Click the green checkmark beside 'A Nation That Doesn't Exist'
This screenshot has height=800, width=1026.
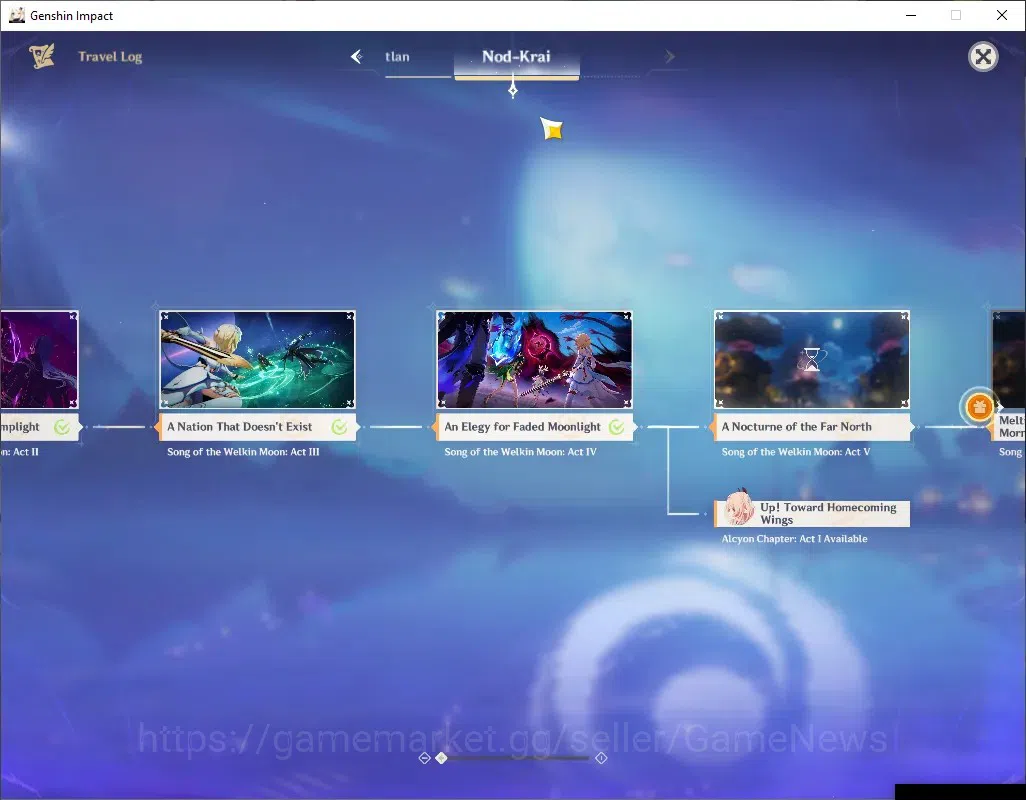point(340,427)
